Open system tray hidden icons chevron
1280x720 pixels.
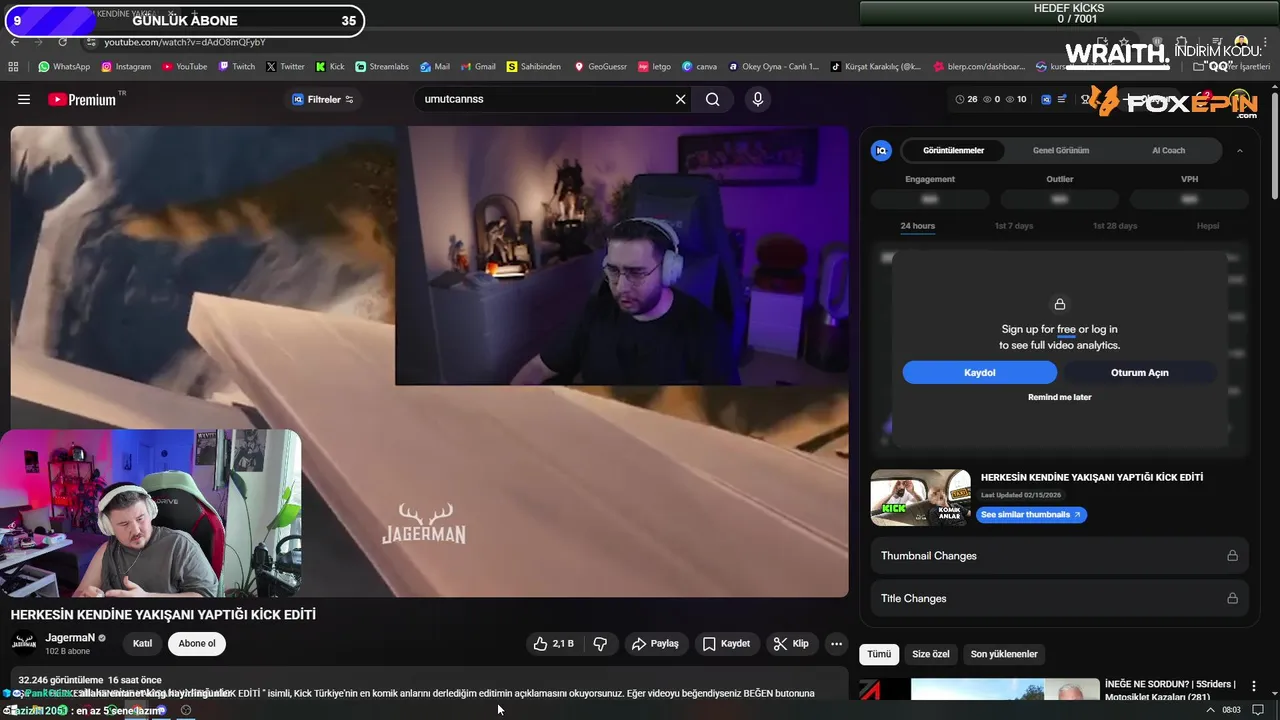coord(1210,710)
